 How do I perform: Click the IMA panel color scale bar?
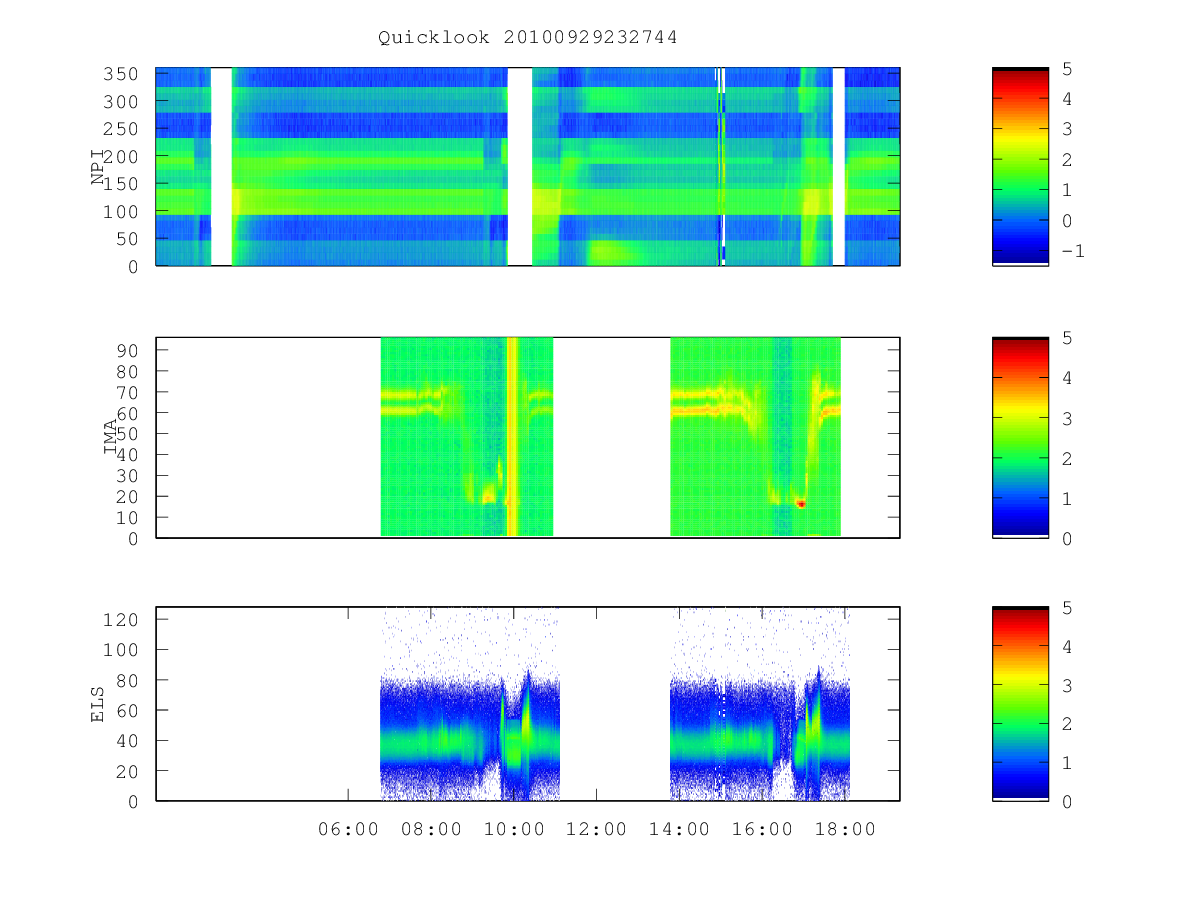coord(1020,438)
